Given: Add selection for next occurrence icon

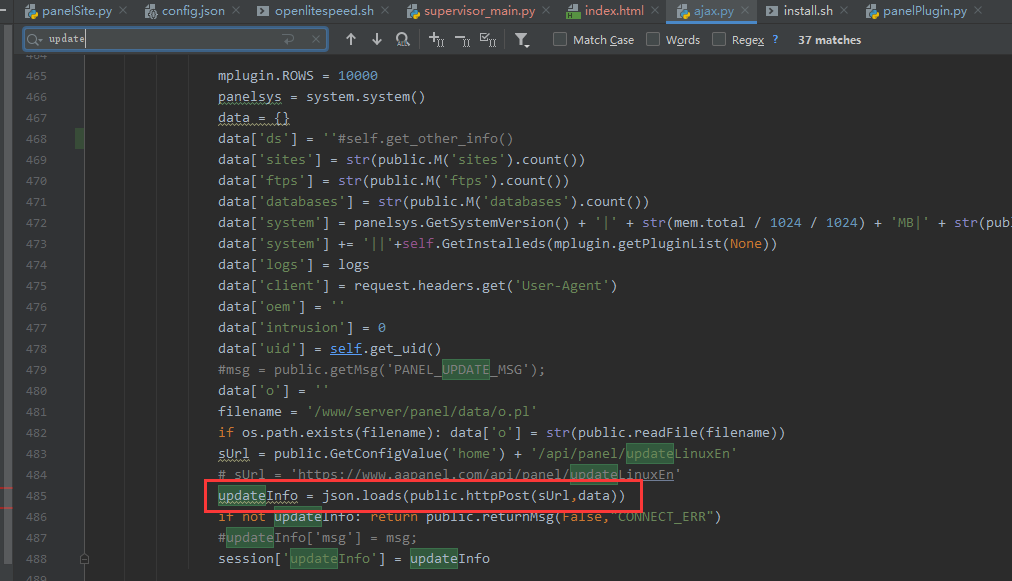Looking at the screenshot, I should [436, 40].
